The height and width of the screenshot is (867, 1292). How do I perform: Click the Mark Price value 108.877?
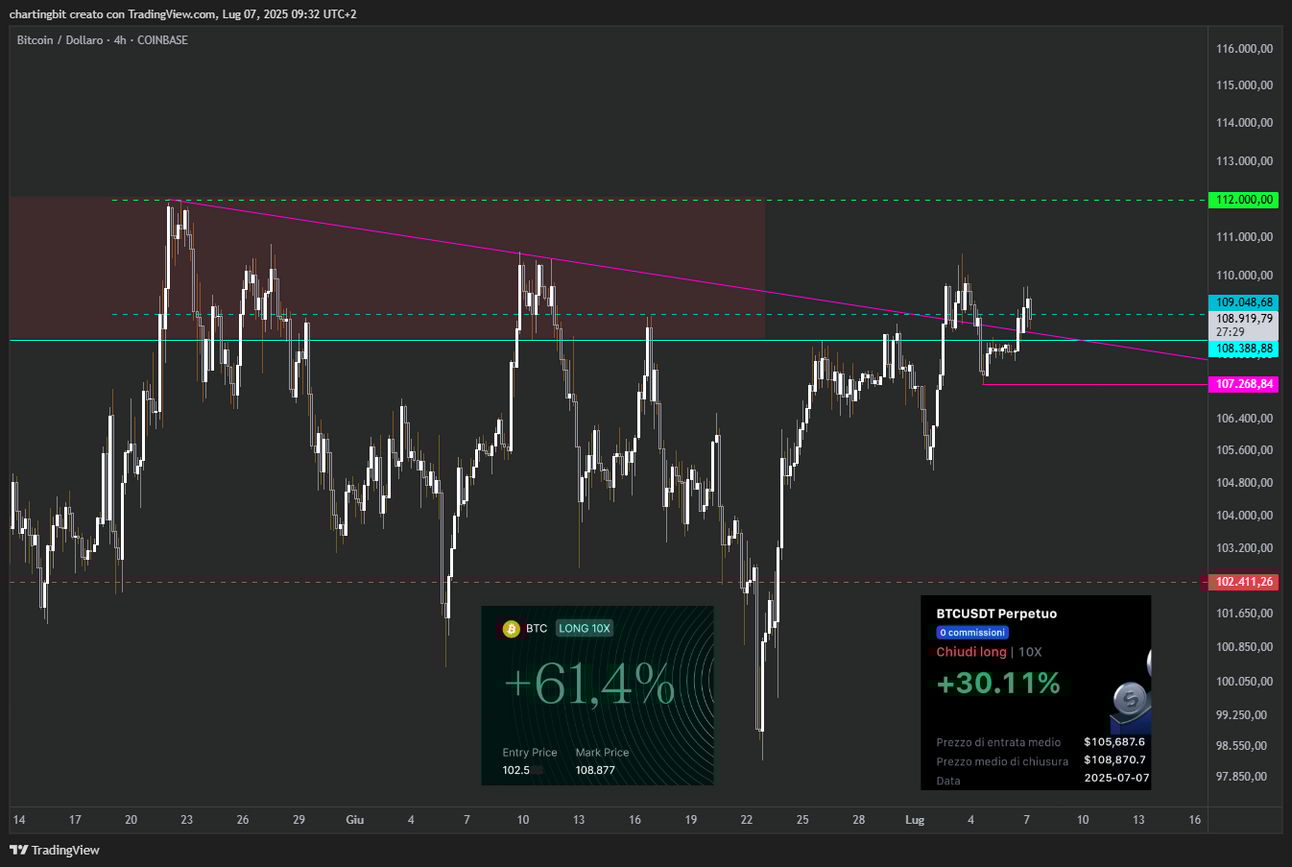point(596,770)
